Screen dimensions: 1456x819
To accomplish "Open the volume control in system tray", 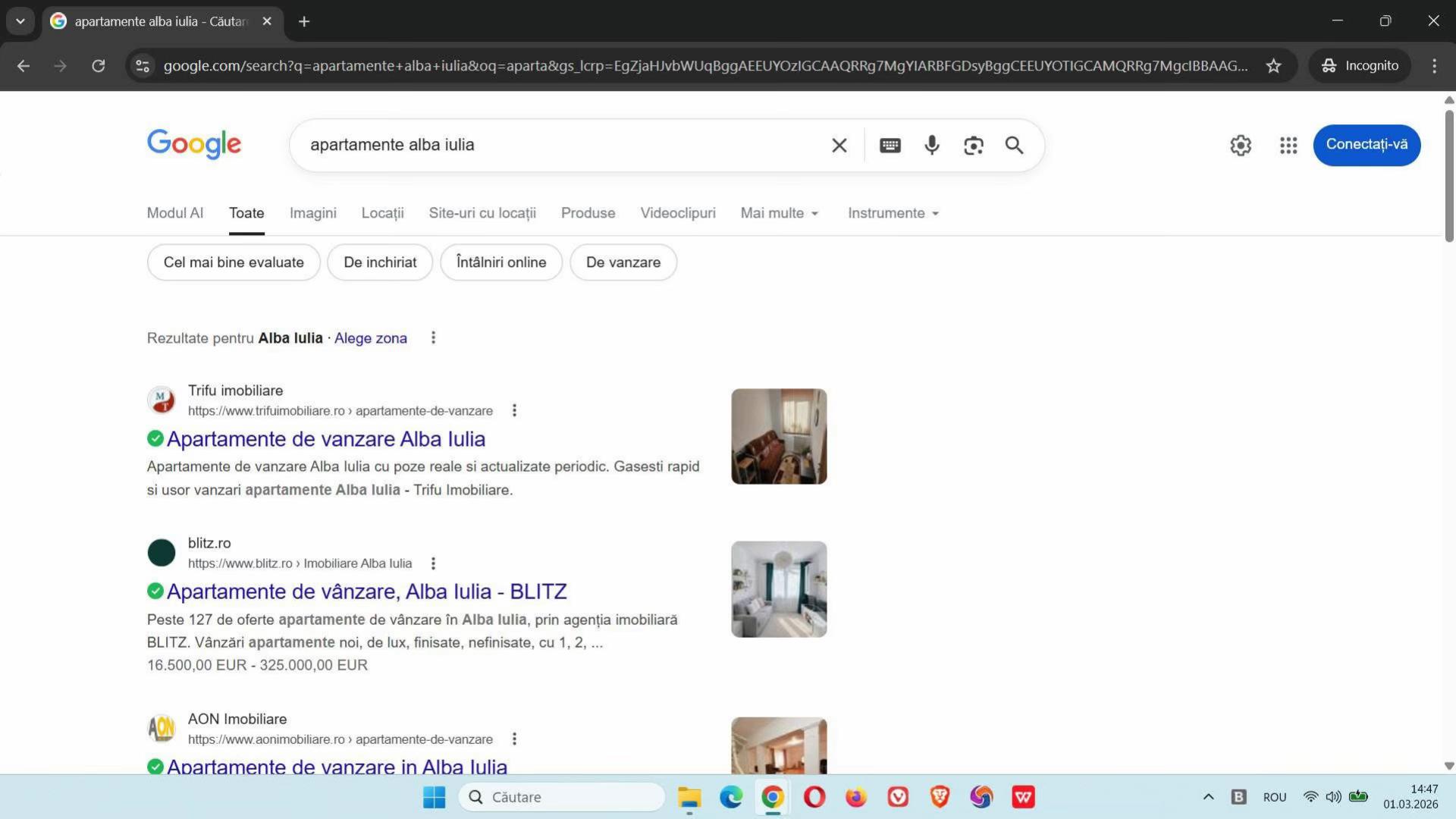I will (1333, 797).
